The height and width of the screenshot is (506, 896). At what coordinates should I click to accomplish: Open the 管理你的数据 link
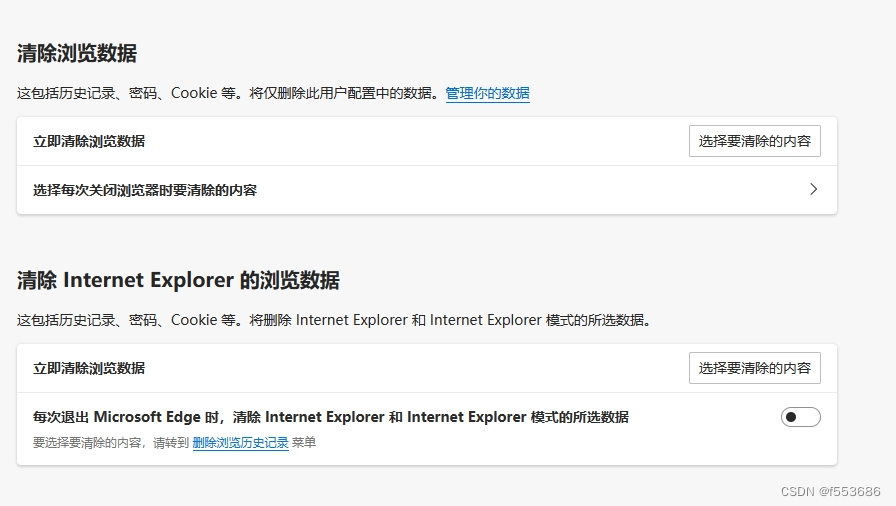coord(487,93)
